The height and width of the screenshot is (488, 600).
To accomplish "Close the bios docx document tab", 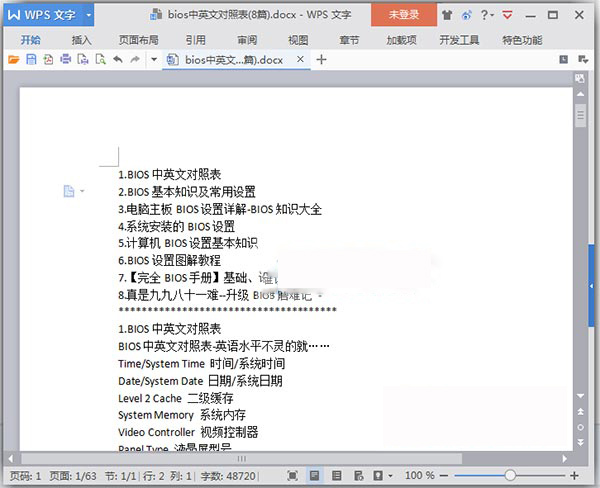I will 300,59.
